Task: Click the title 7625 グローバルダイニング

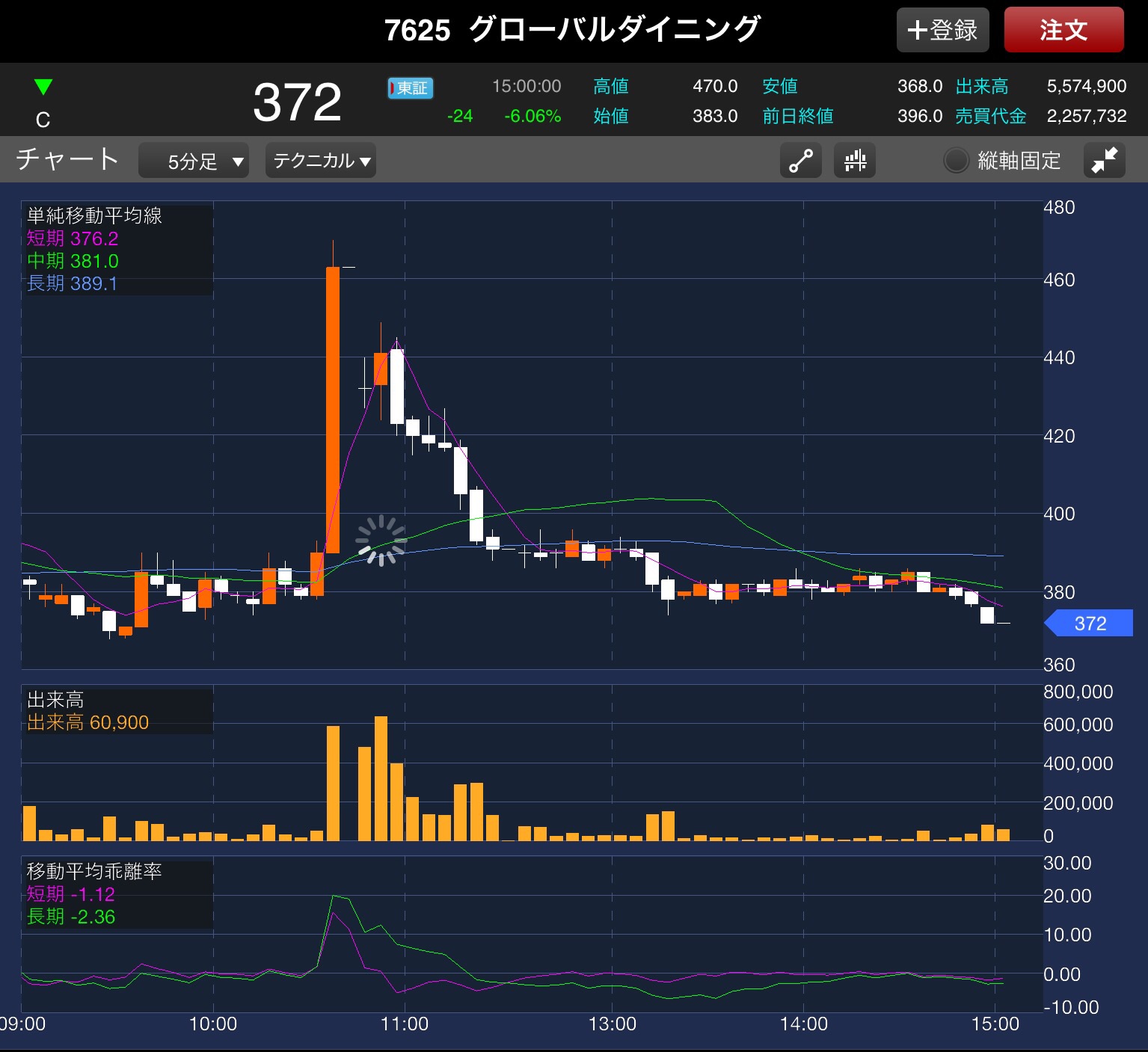Action: click(572, 30)
